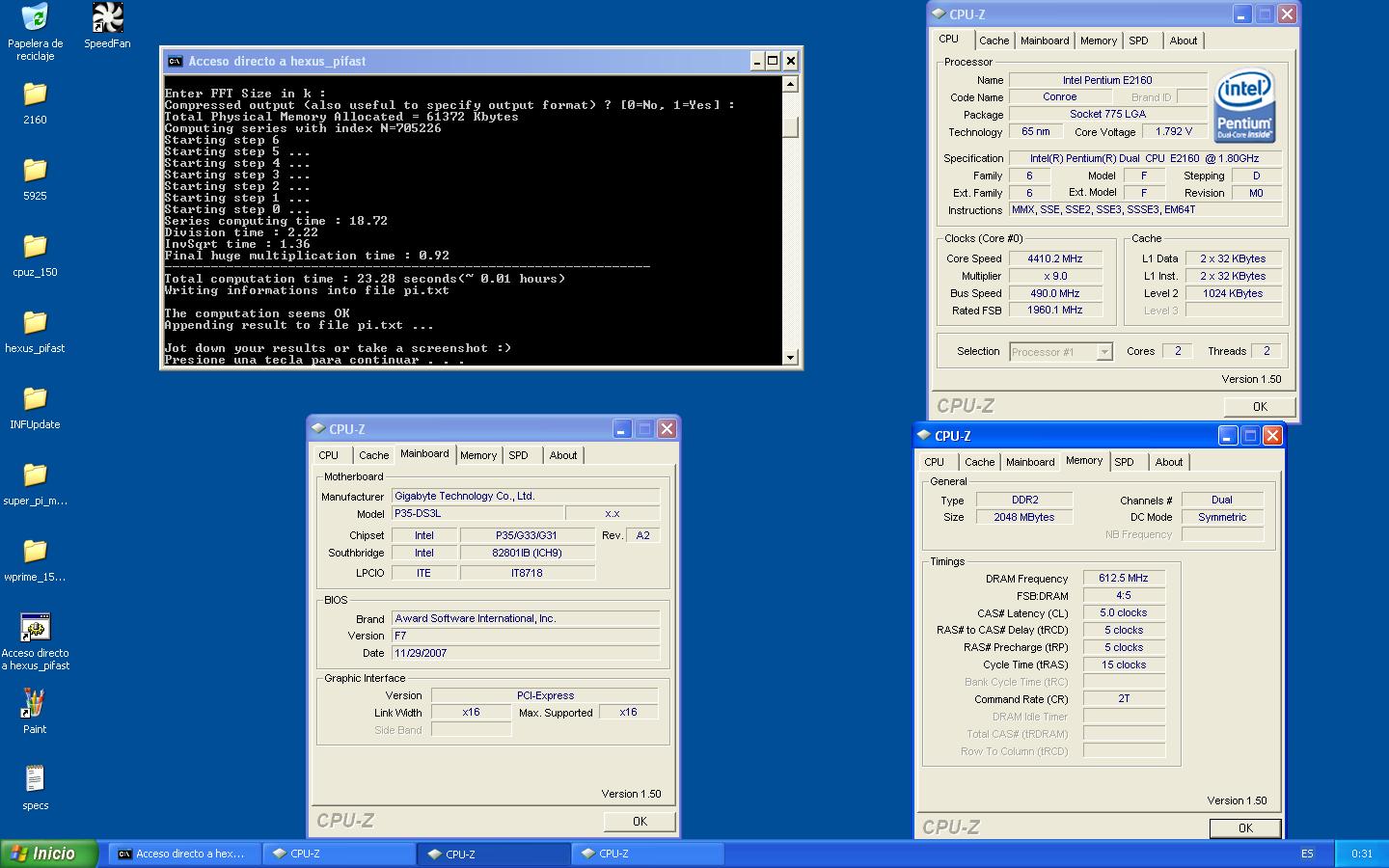1389x868 pixels.
Task: Click OK in the CPU-Z Mainboard window
Action: 640,822
